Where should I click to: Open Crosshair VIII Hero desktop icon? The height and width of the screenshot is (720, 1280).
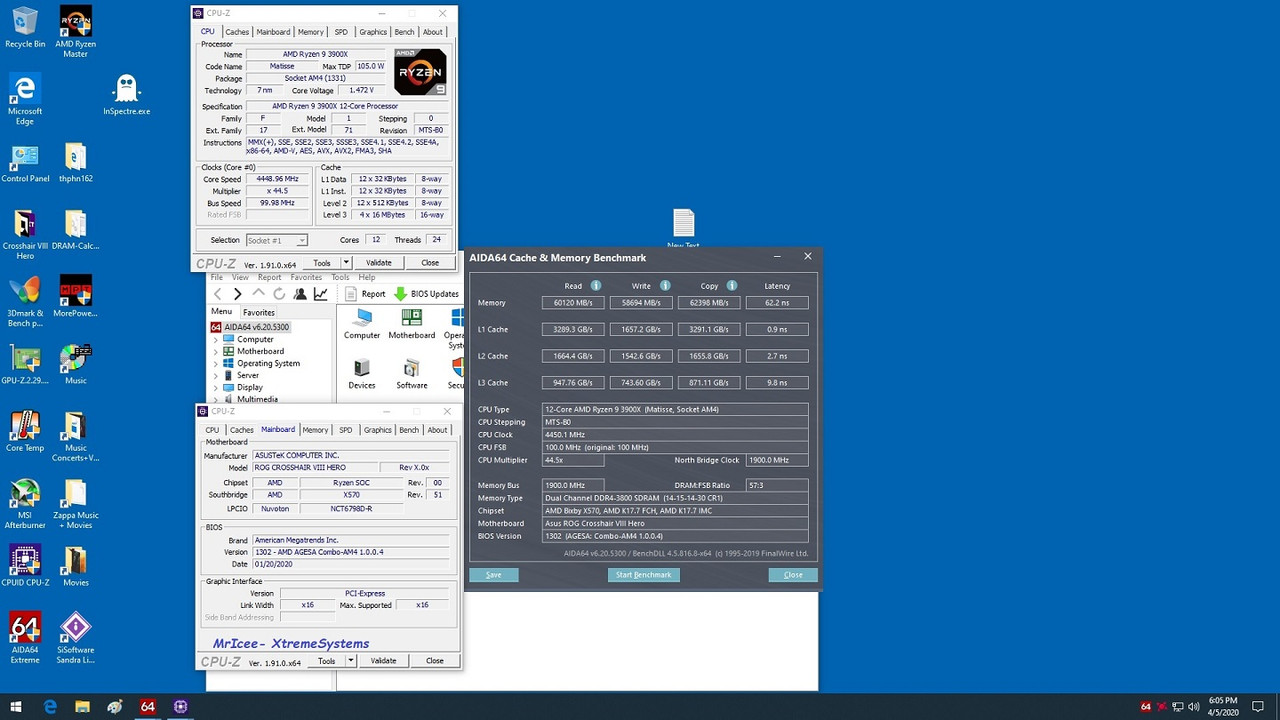click(x=25, y=235)
